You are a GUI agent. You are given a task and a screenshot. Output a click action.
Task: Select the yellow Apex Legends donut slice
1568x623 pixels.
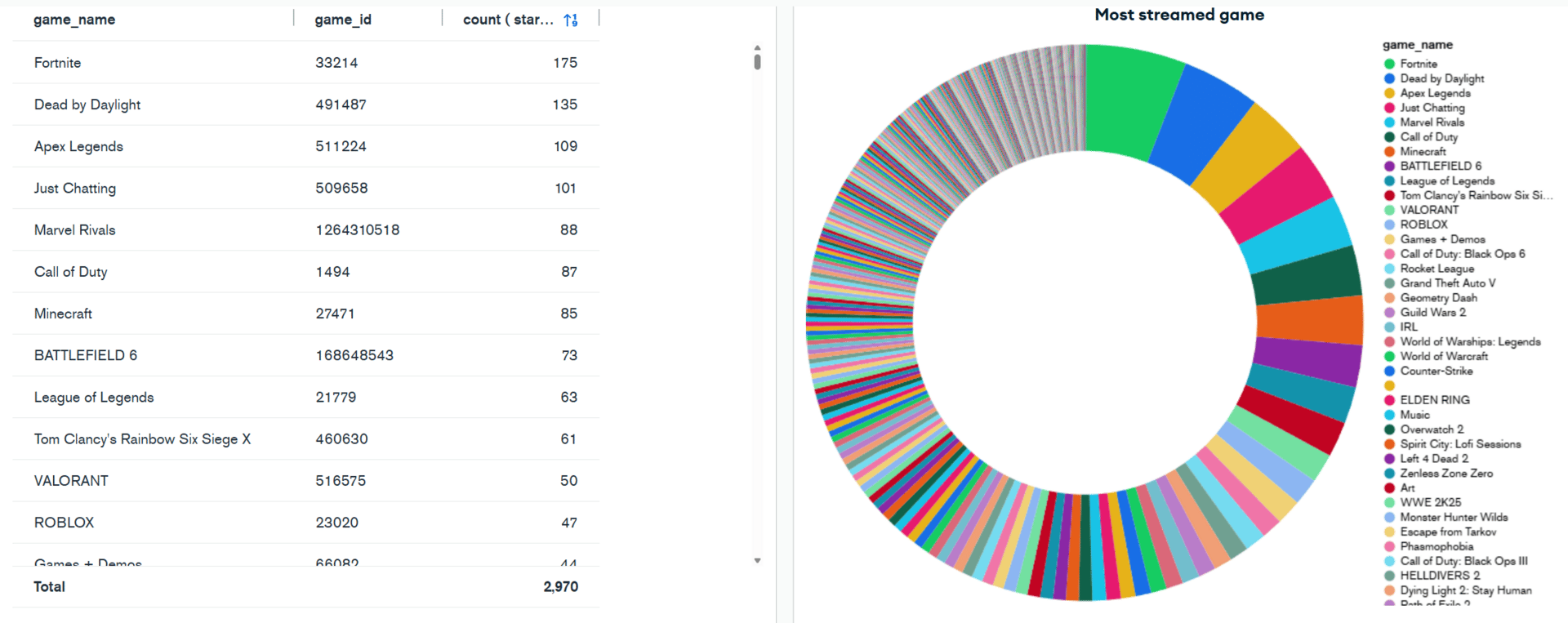pyautogui.click(x=1245, y=158)
